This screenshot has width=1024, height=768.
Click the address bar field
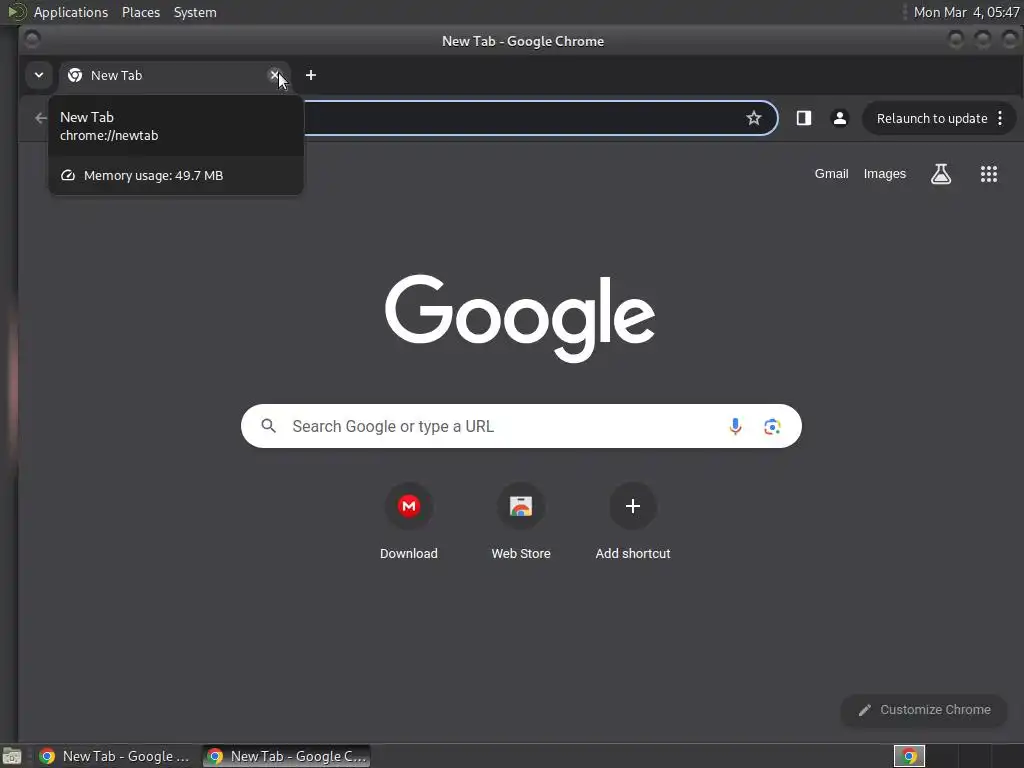click(522, 118)
